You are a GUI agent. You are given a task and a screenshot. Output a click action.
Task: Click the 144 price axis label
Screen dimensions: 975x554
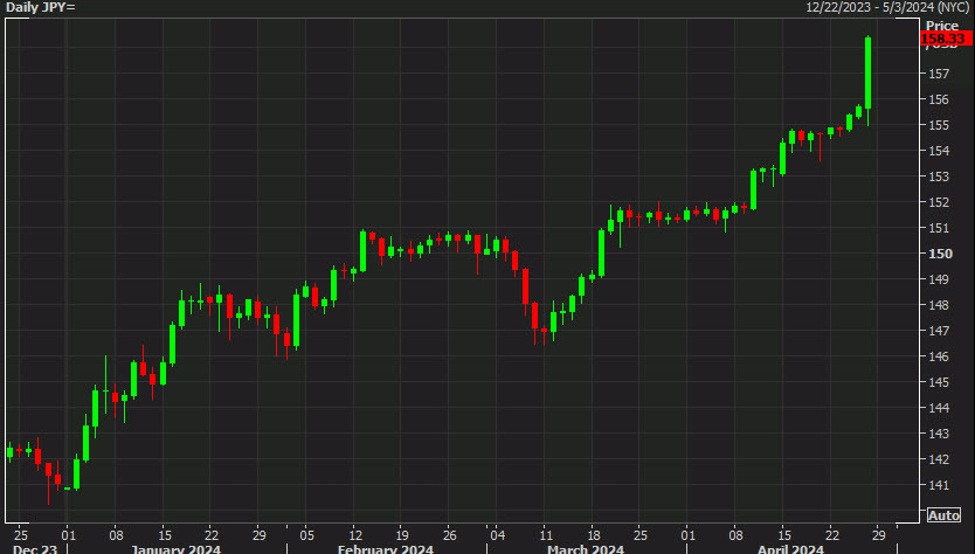(939, 408)
